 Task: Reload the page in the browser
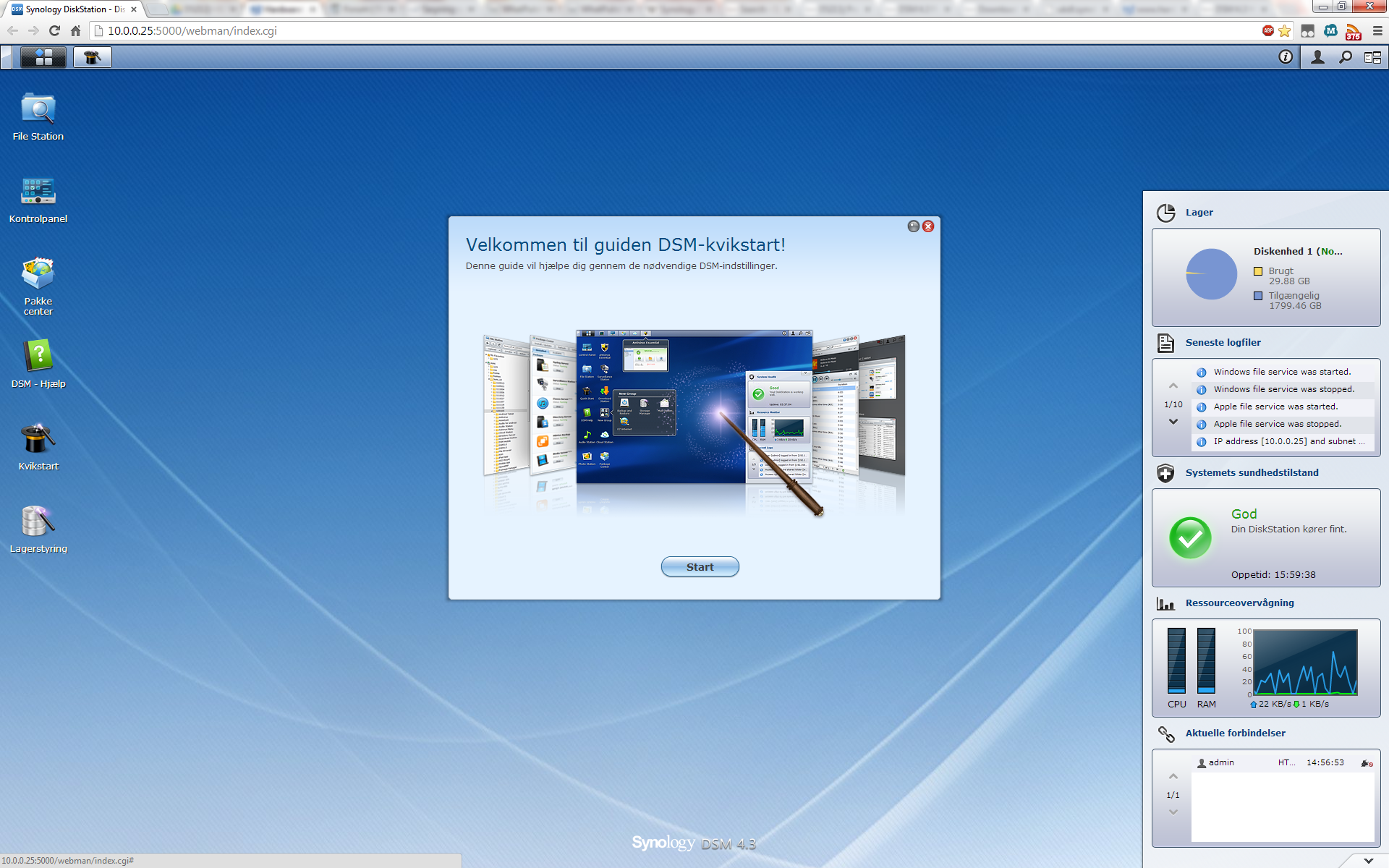pos(54,30)
